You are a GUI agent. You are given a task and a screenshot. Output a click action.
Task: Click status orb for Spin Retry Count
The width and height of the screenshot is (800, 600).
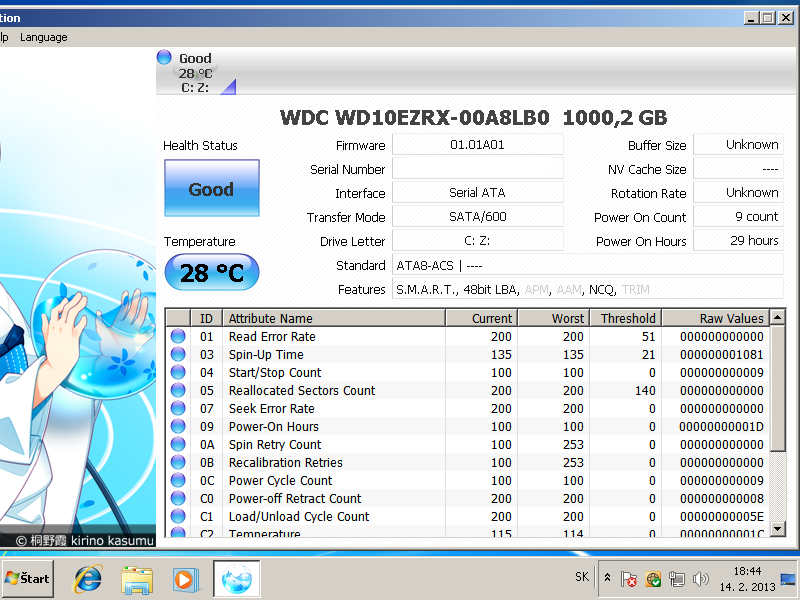click(178, 444)
